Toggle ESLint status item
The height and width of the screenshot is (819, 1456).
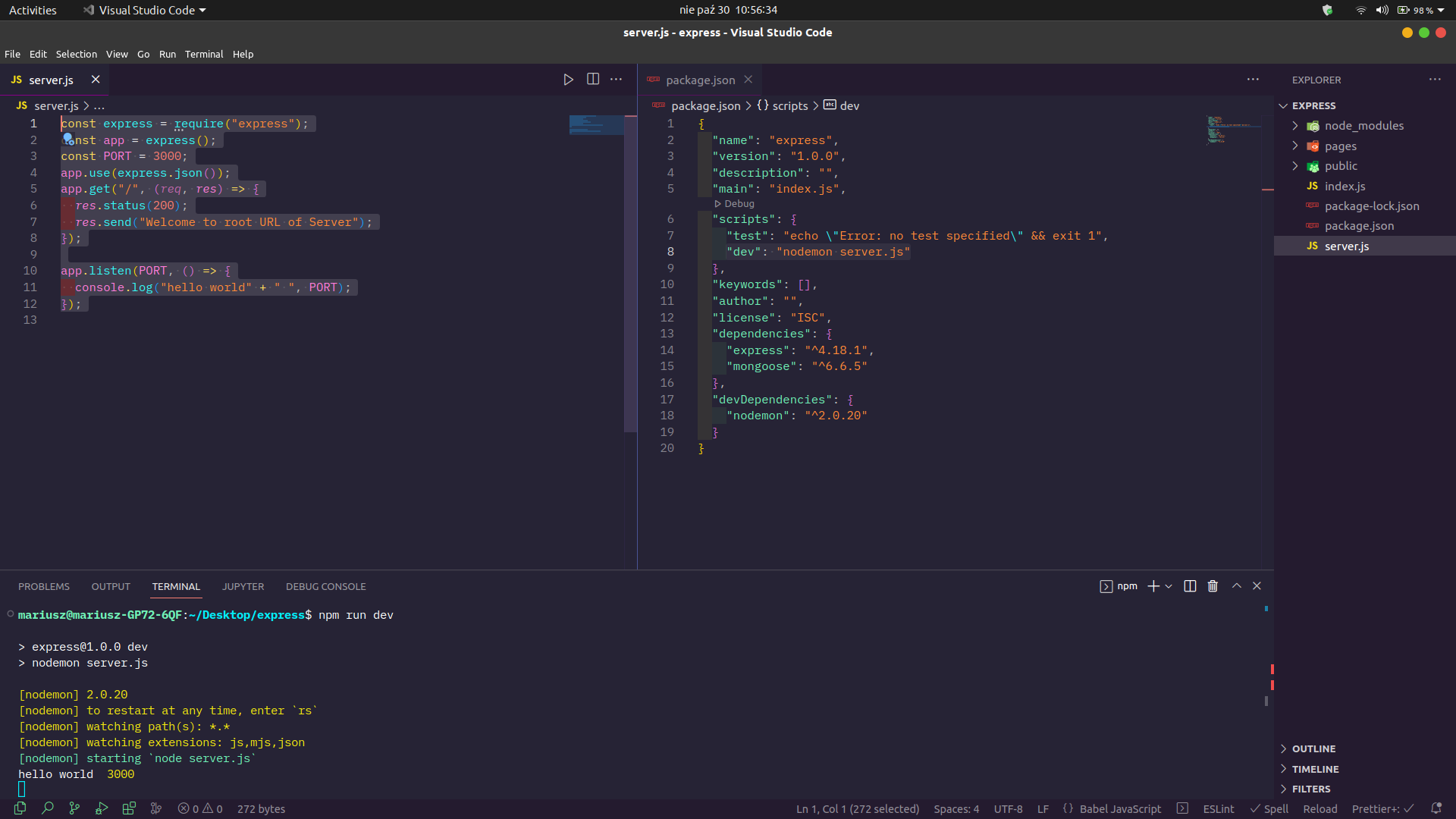[1218, 808]
